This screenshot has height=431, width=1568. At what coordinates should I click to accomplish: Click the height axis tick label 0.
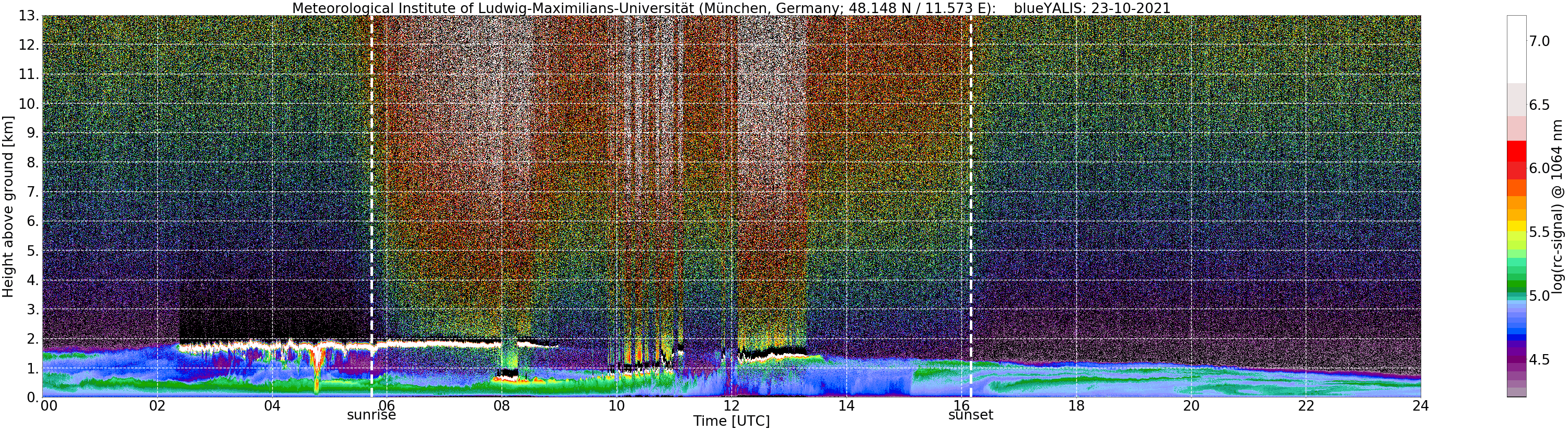33,398
